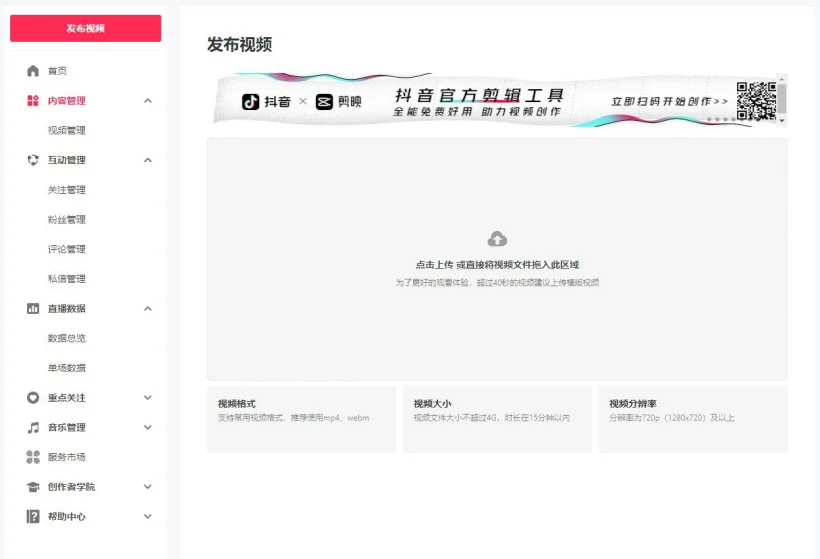Collapse the 互动管理 section chevron

[x=148, y=160]
